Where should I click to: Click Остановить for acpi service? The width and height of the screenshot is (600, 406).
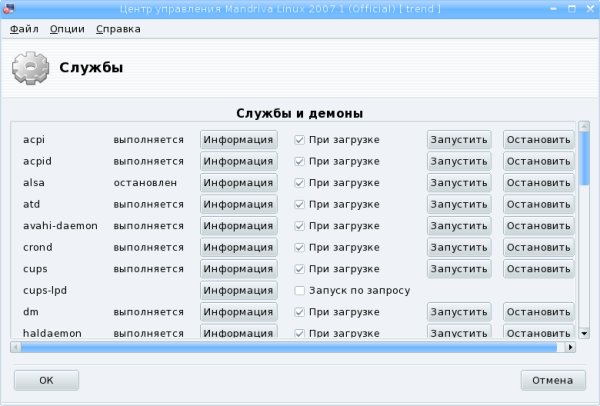pyautogui.click(x=538, y=140)
